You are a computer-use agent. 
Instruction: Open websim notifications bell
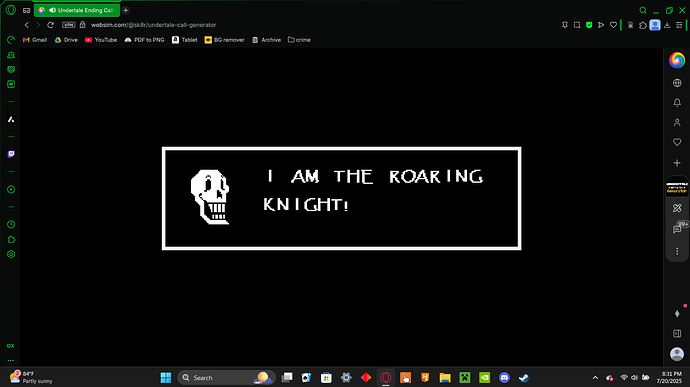coord(677,103)
